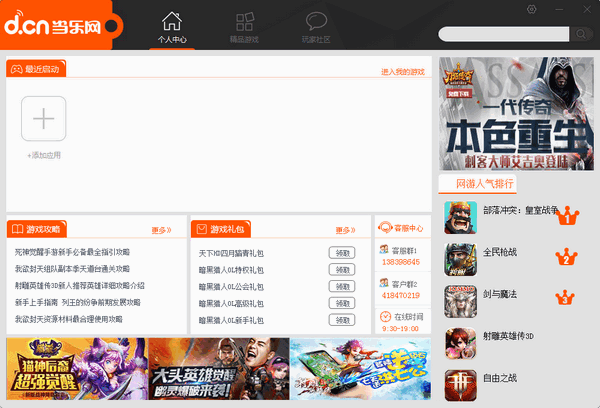The image size is (600, 408).
Task: Open settings via the gear icon
Action: tap(532, 9)
